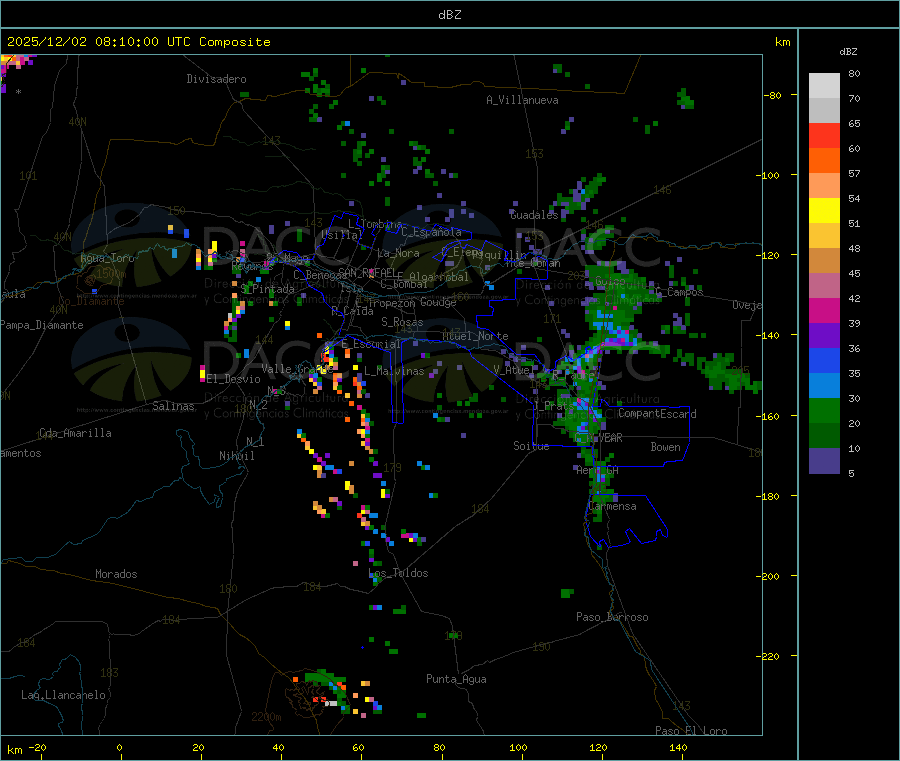Click the Lag_Llancanelo label

point(64,695)
